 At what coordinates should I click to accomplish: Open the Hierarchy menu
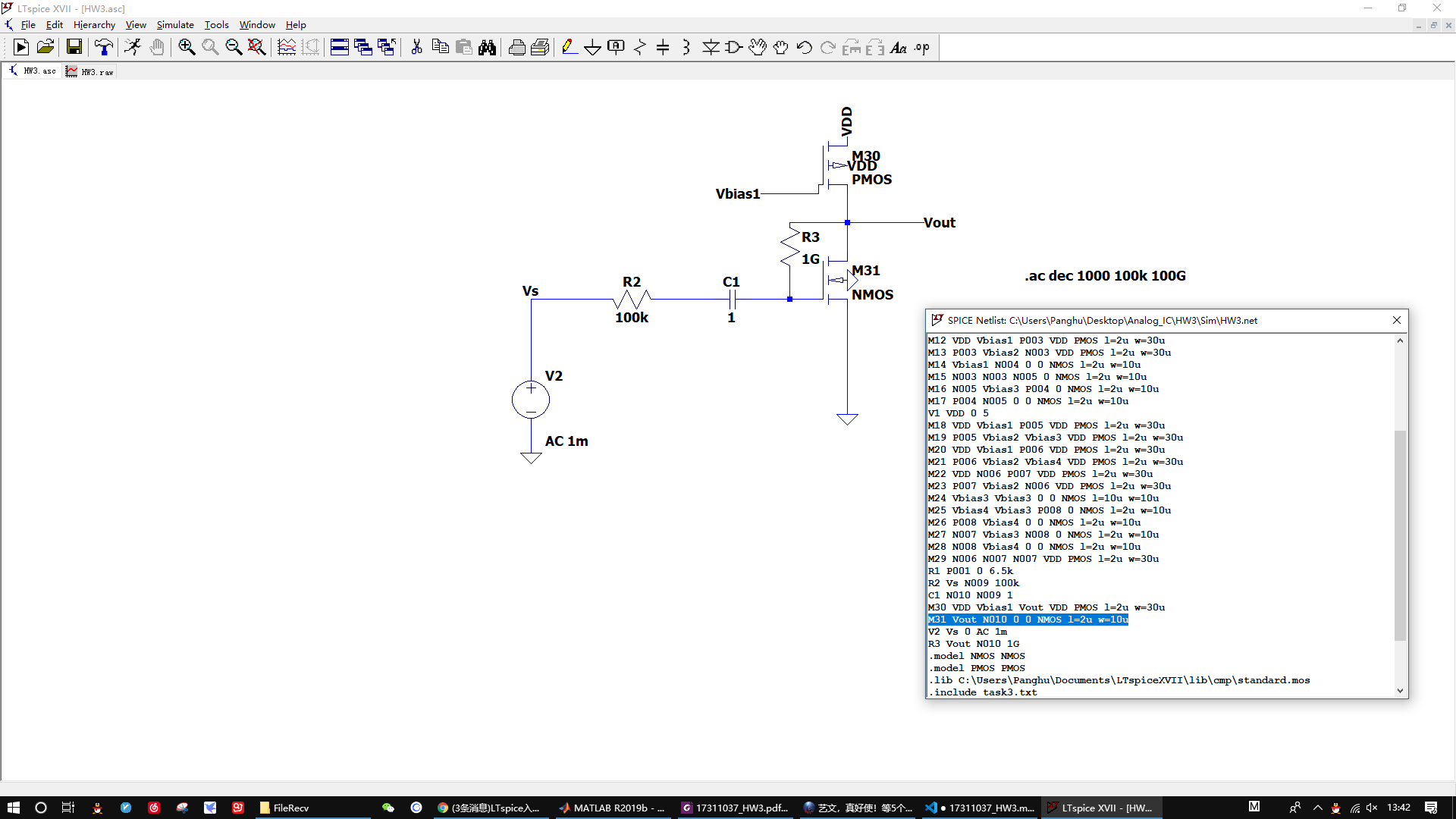click(x=94, y=24)
